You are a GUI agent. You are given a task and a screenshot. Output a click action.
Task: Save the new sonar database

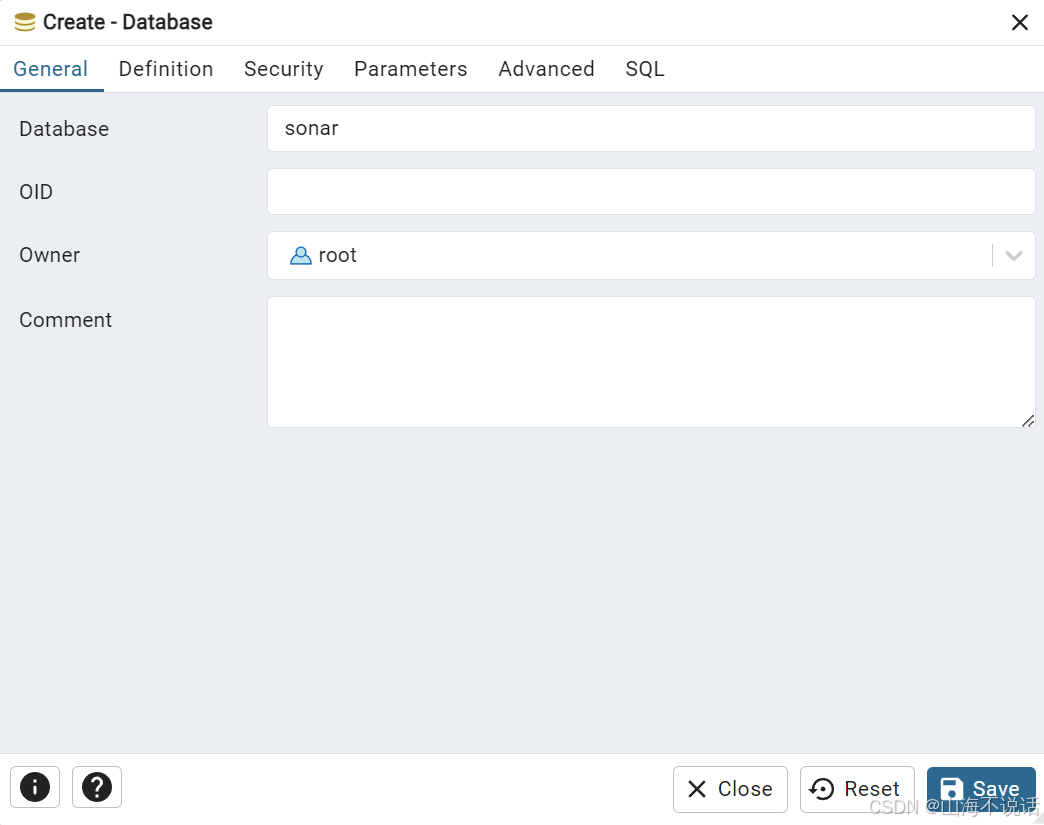pos(981,788)
